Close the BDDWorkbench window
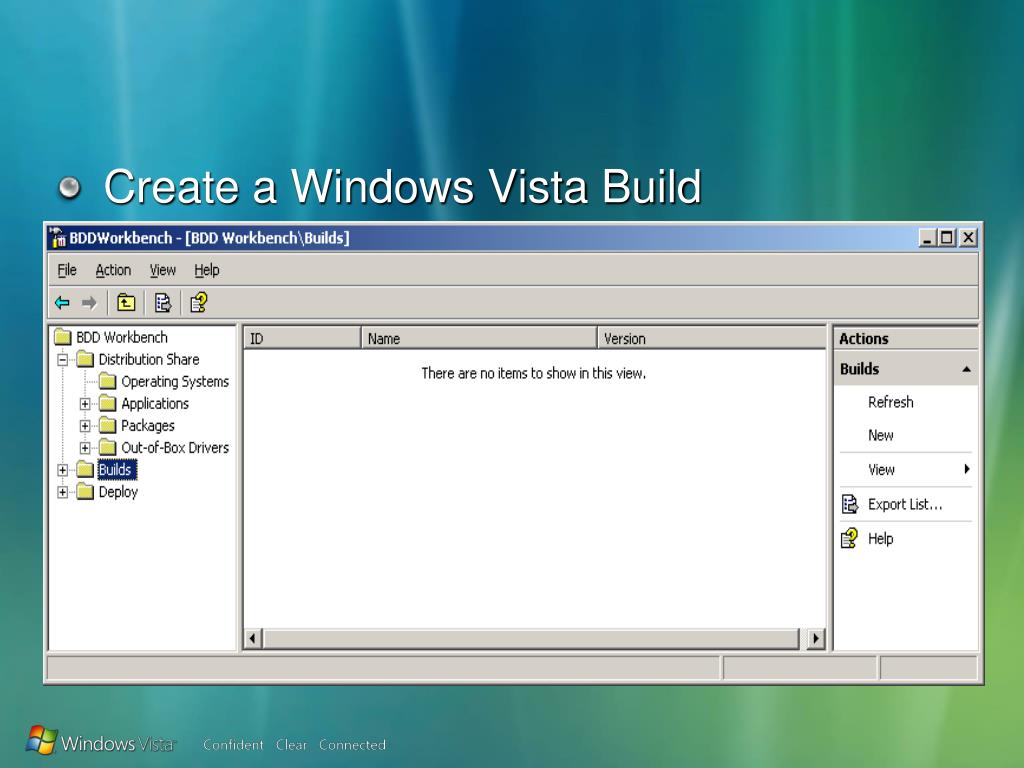Viewport: 1024px width, 768px height. [x=968, y=238]
